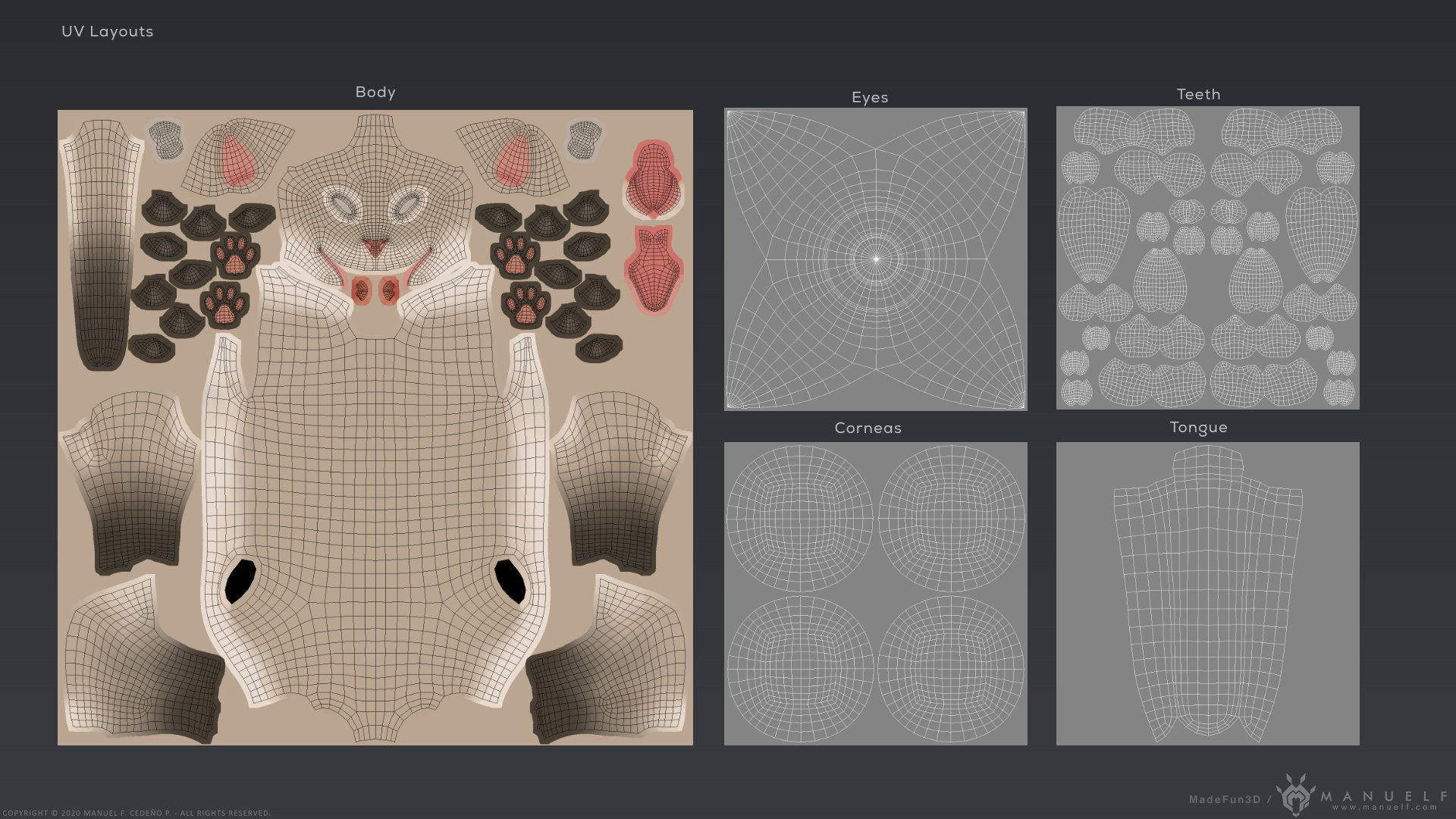
Task: Click the Corneas label heading
Action: [x=868, y=428]
